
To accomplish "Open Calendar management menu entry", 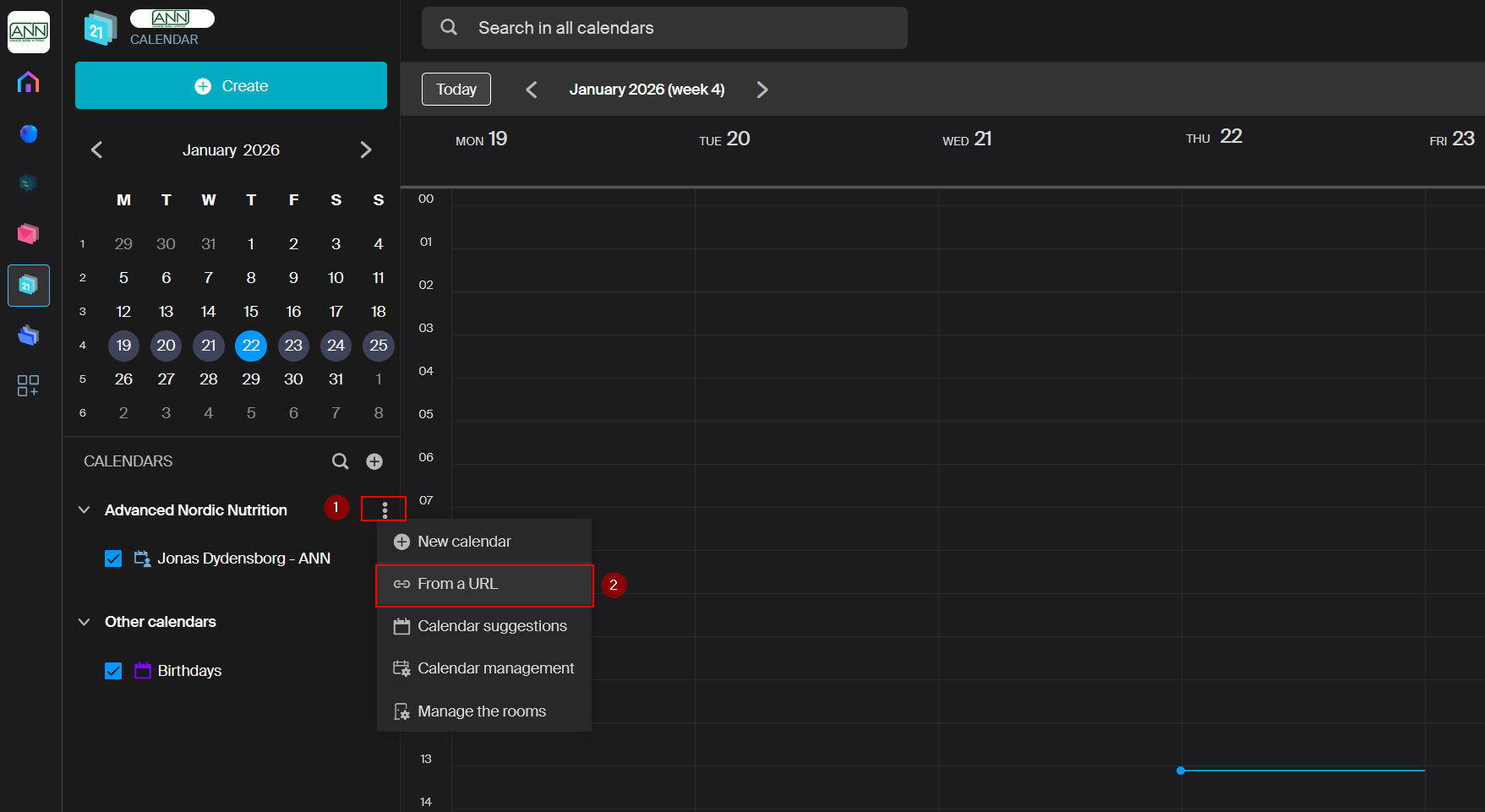I will pos(495,668).
